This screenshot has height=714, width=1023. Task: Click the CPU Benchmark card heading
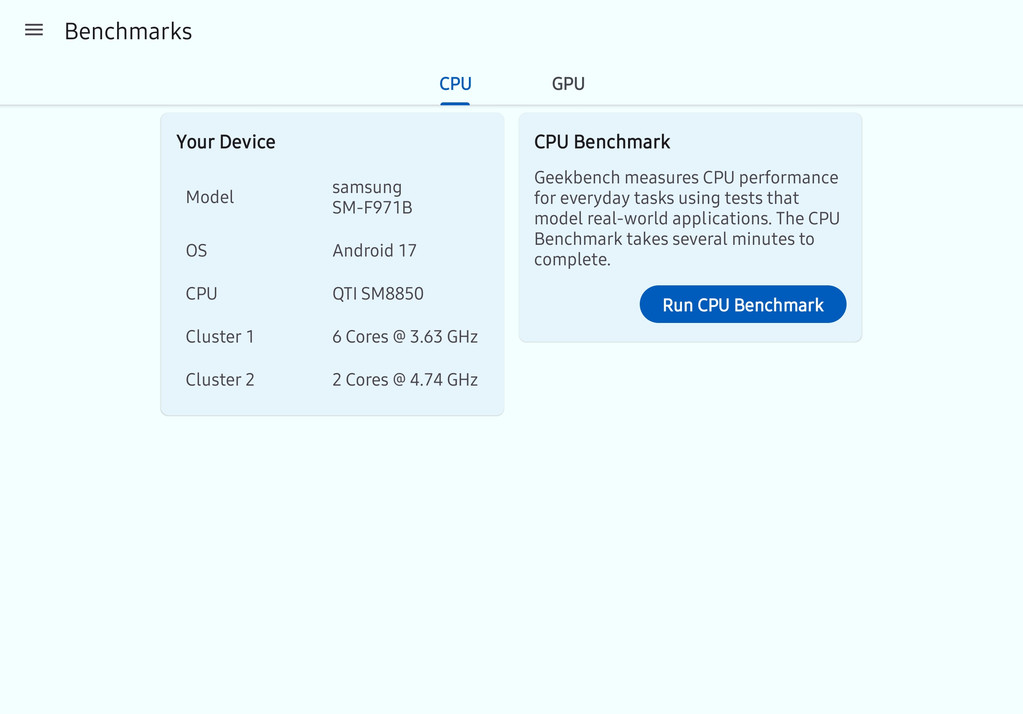[x=602, y=142]
